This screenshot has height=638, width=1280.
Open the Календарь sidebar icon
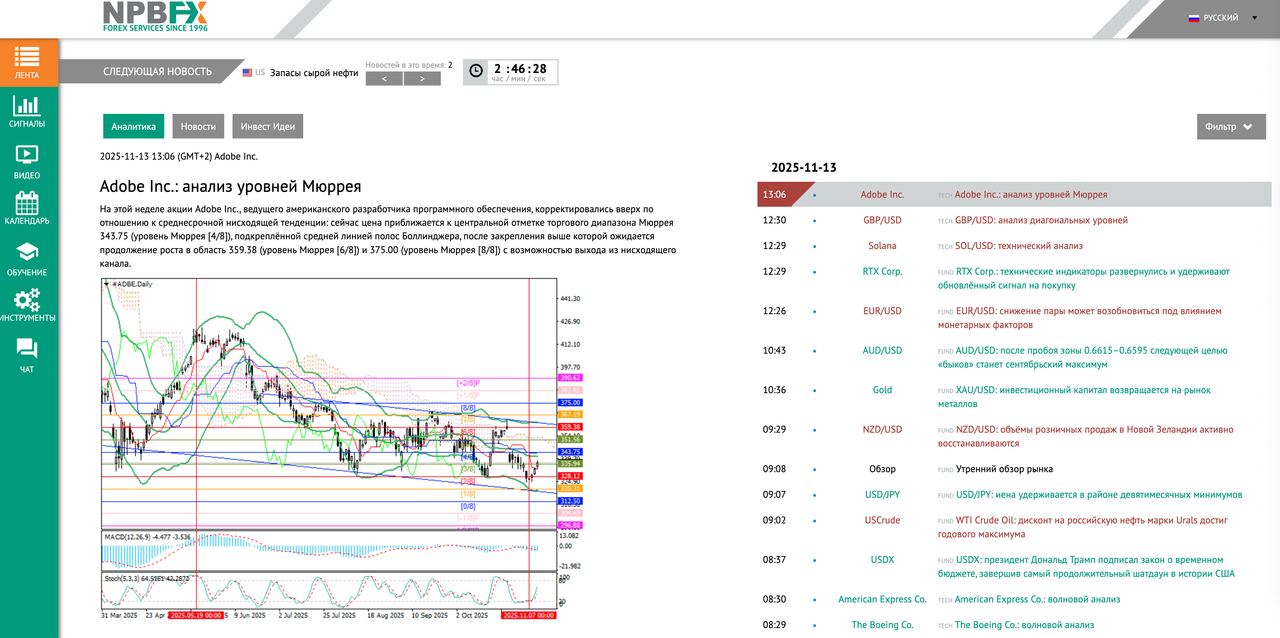pos(27,208)
